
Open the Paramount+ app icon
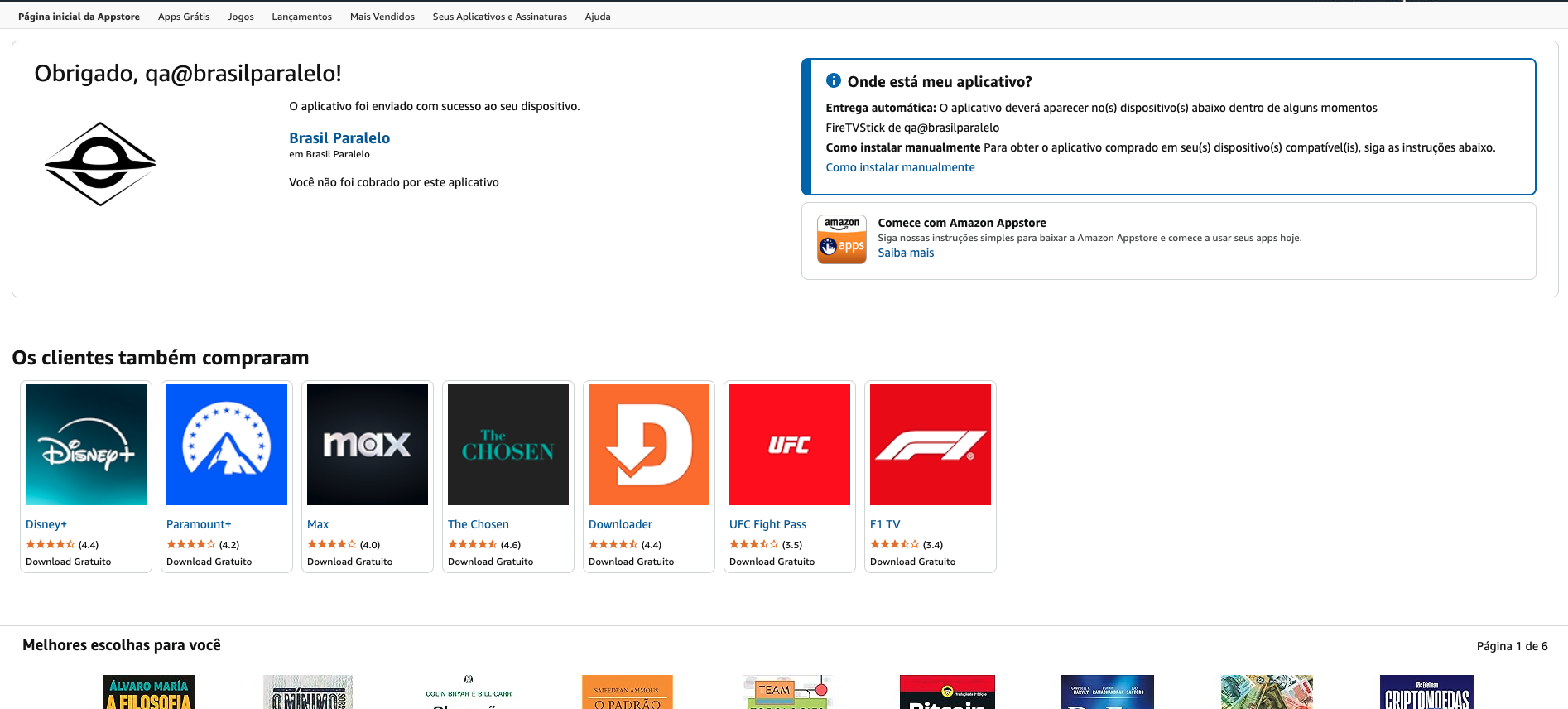point(227,445)
